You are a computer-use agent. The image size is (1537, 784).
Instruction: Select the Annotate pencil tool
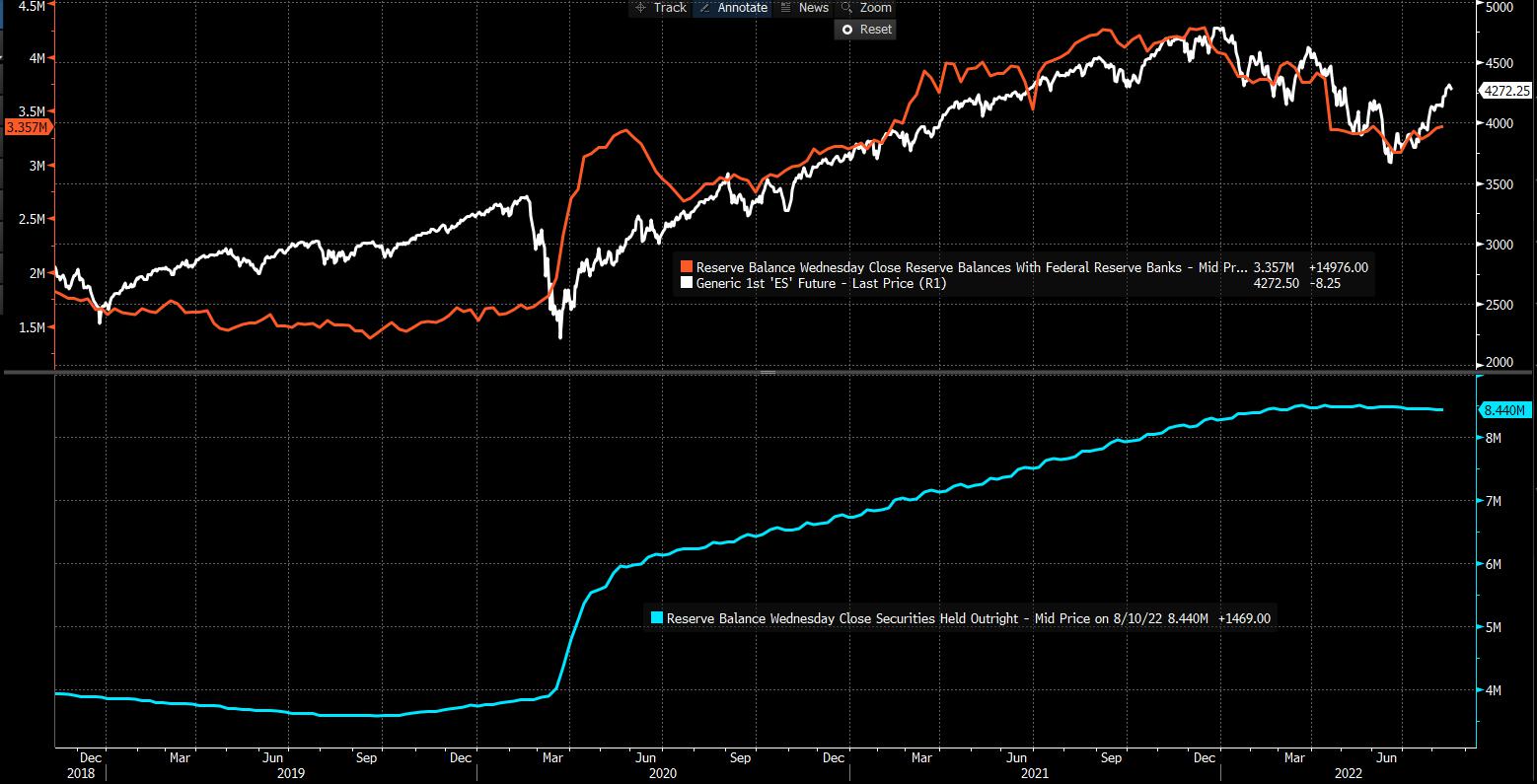tap(733, 7)
